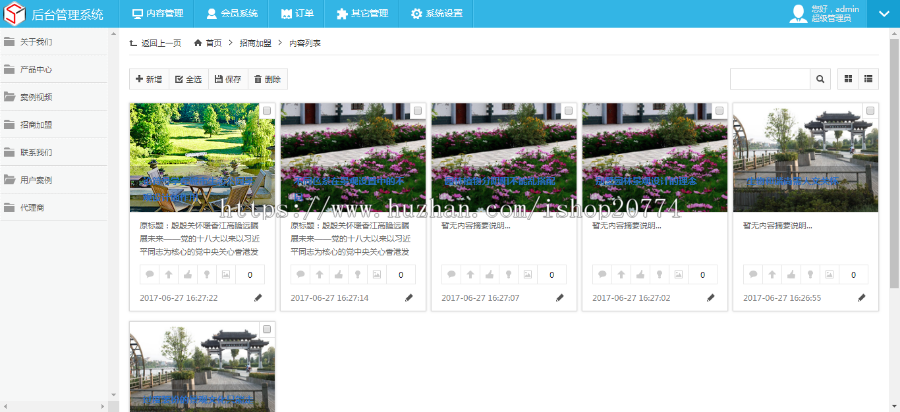900x412 pixels.
Task: Tick checkbox on first content card
Action: pos(267,111)
